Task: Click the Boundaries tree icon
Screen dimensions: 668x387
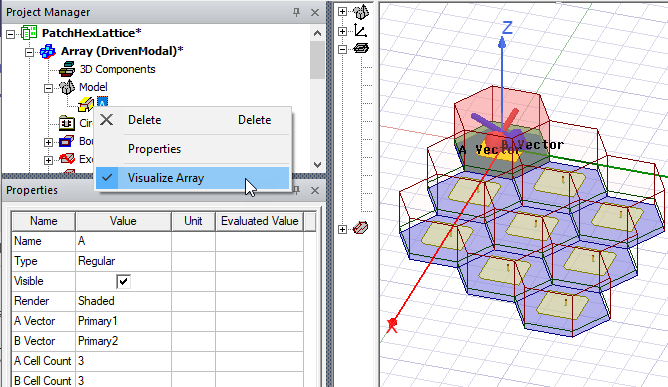Action: [x=67, y=141]
